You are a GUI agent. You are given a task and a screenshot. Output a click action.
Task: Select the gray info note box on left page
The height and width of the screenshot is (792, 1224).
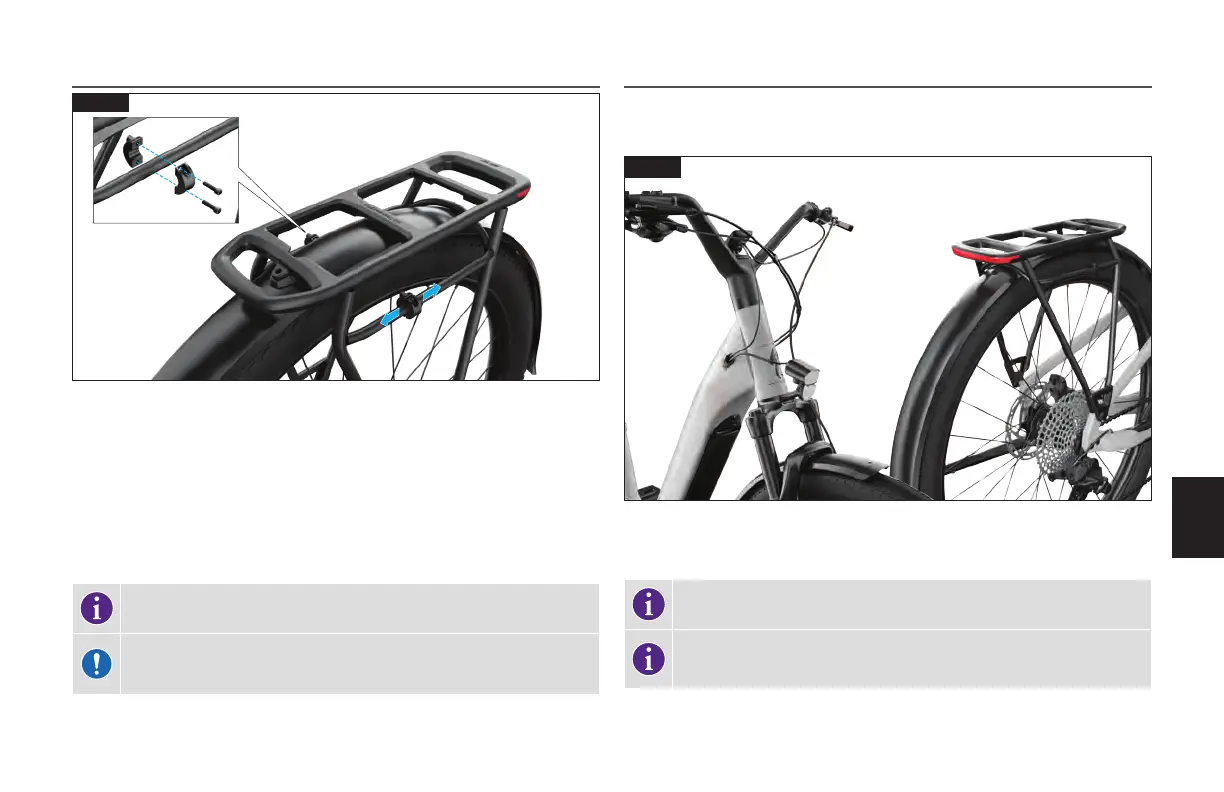[x=336, y=607]
